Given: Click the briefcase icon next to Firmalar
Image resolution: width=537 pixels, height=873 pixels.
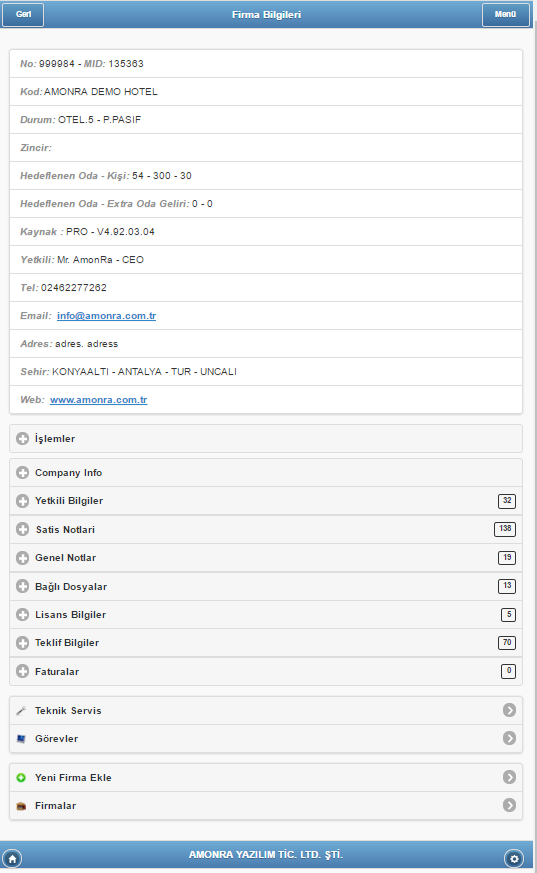Looking at the screenshot, I should click(x=21, y=806).
